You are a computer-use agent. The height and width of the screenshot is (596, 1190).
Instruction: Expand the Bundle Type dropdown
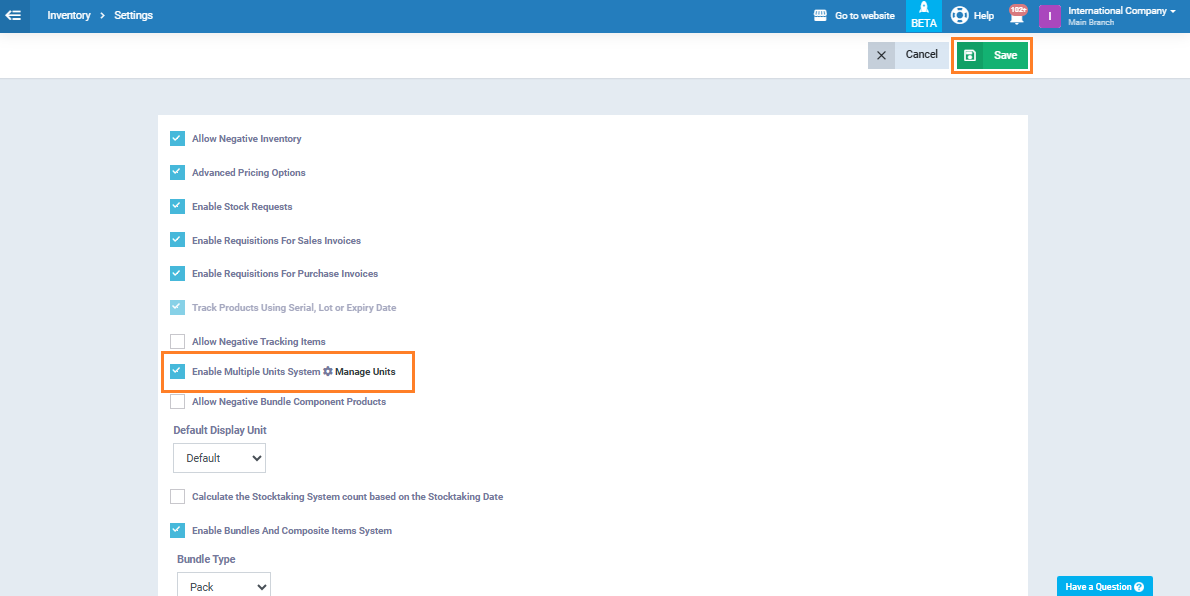[x=223, y=586]
